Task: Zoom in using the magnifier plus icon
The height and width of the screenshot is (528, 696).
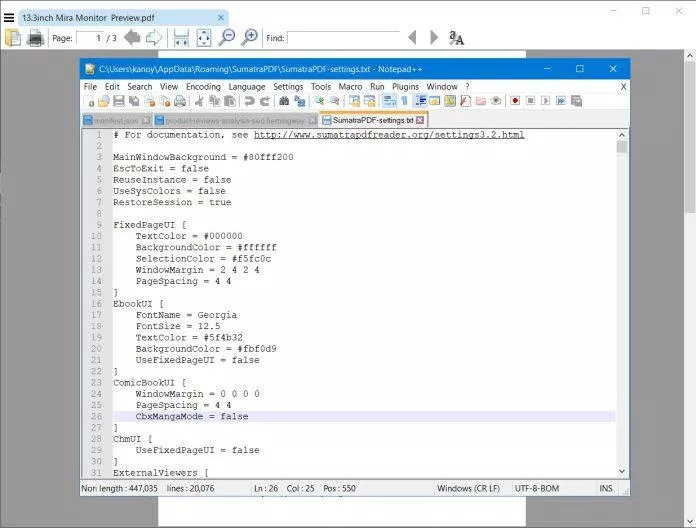Action: click(250, 38)
